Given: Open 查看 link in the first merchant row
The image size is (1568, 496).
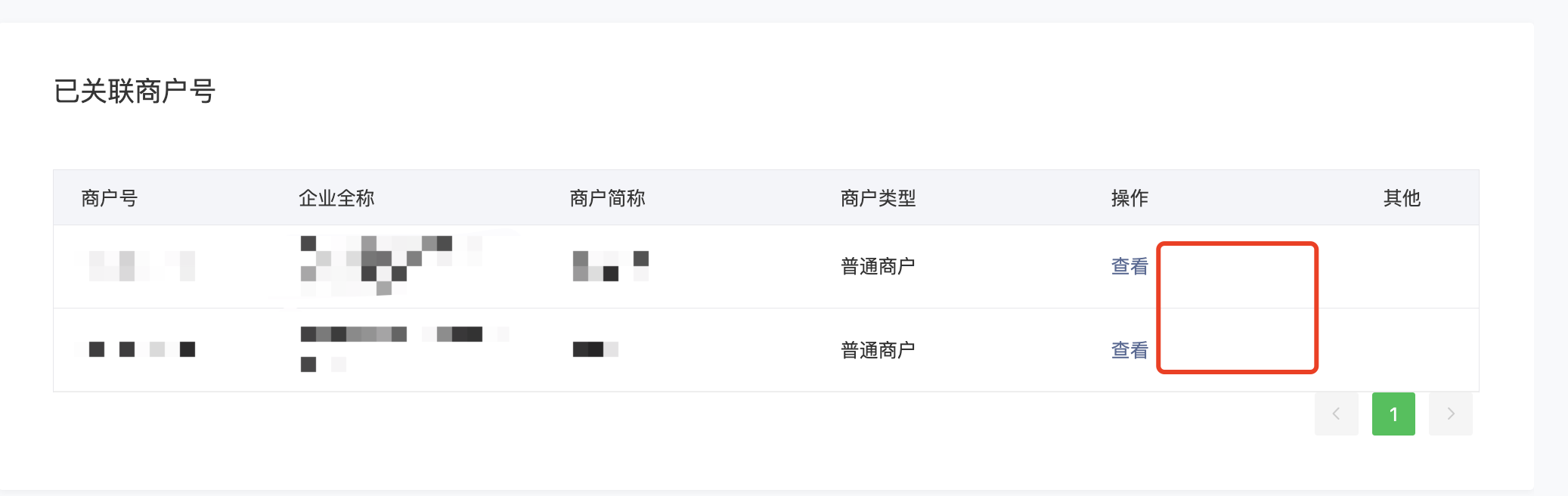Looking at the screenshot, I should [1130, 266].
